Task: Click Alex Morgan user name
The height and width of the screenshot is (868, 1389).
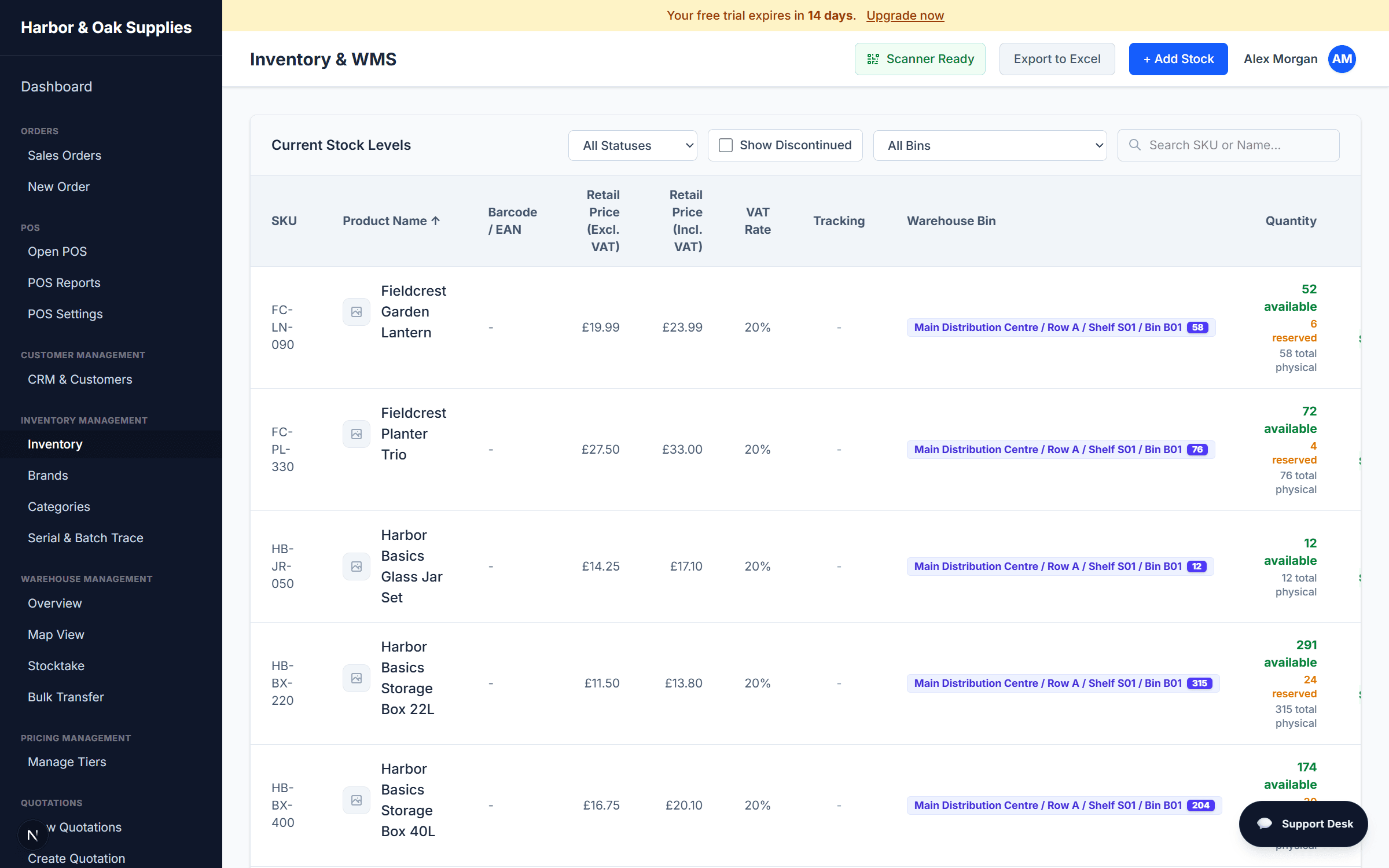Action: point(1280,59)
